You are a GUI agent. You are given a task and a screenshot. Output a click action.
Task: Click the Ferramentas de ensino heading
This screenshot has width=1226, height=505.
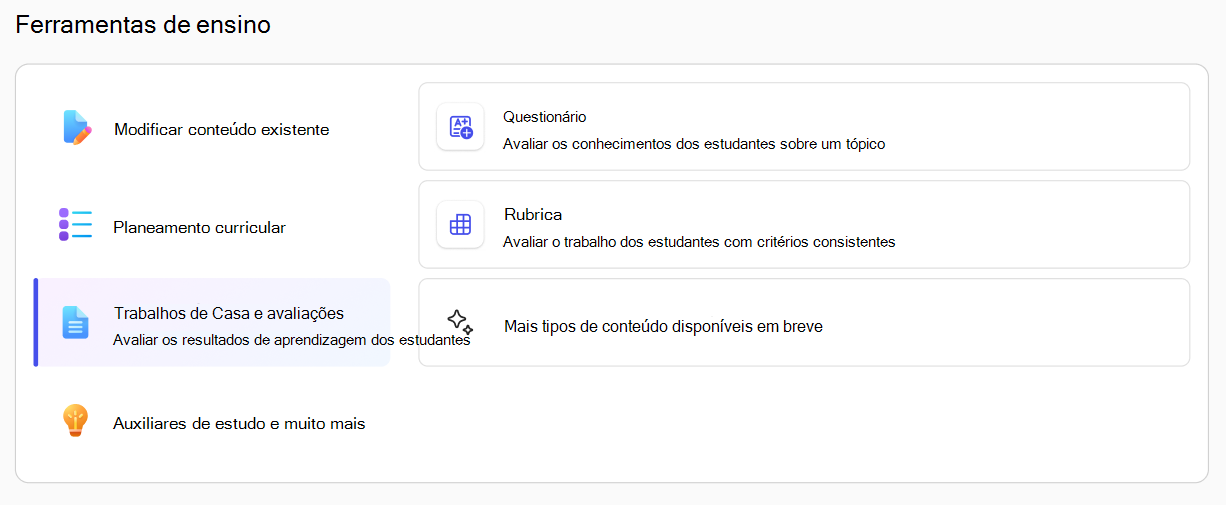click(x=143, y=25)
